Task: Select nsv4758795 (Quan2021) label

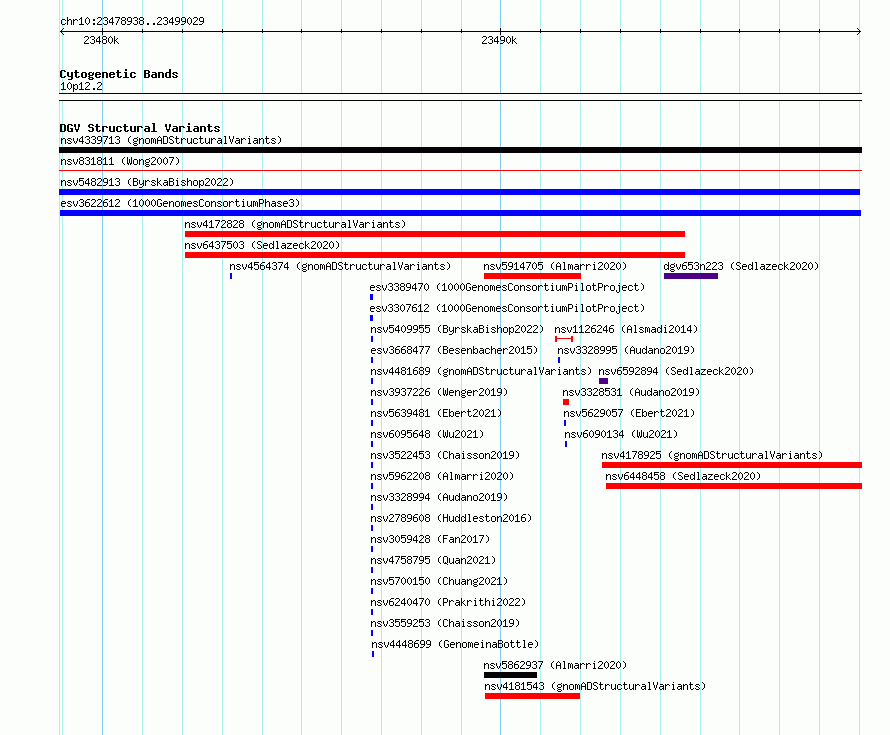Action: point(433,560)
